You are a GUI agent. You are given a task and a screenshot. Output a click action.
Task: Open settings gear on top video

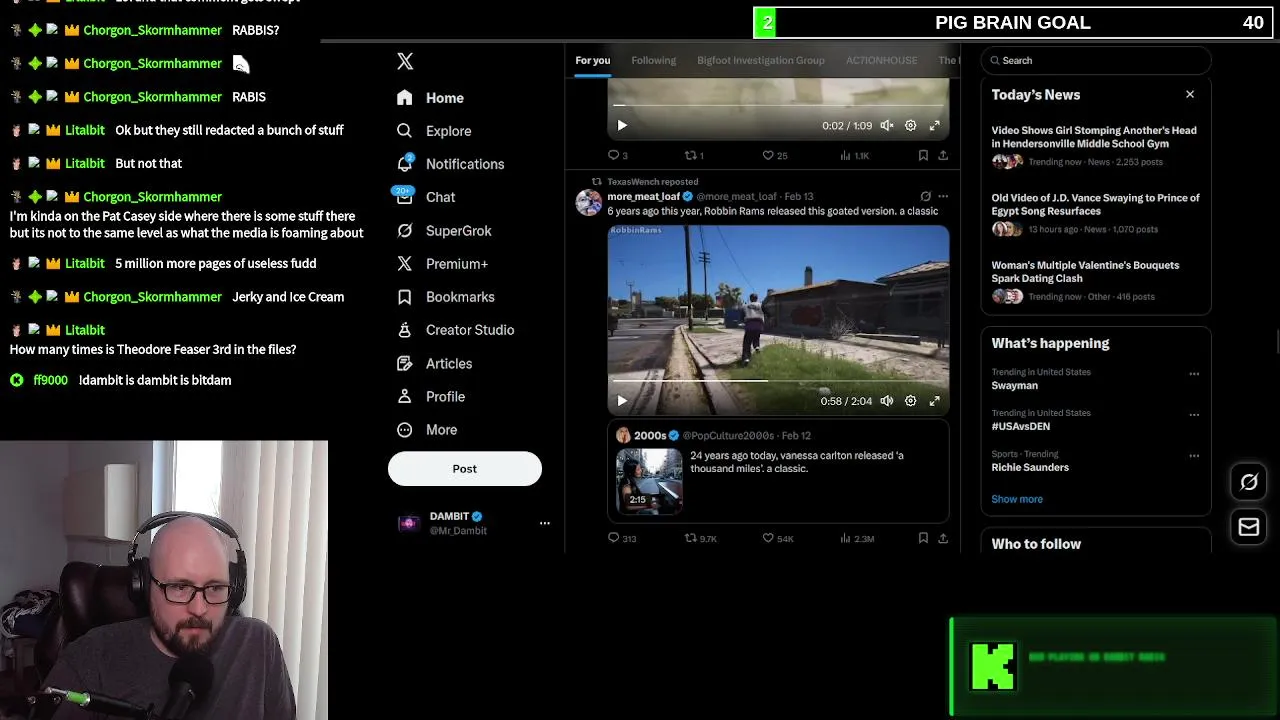(x=911, y=126)
